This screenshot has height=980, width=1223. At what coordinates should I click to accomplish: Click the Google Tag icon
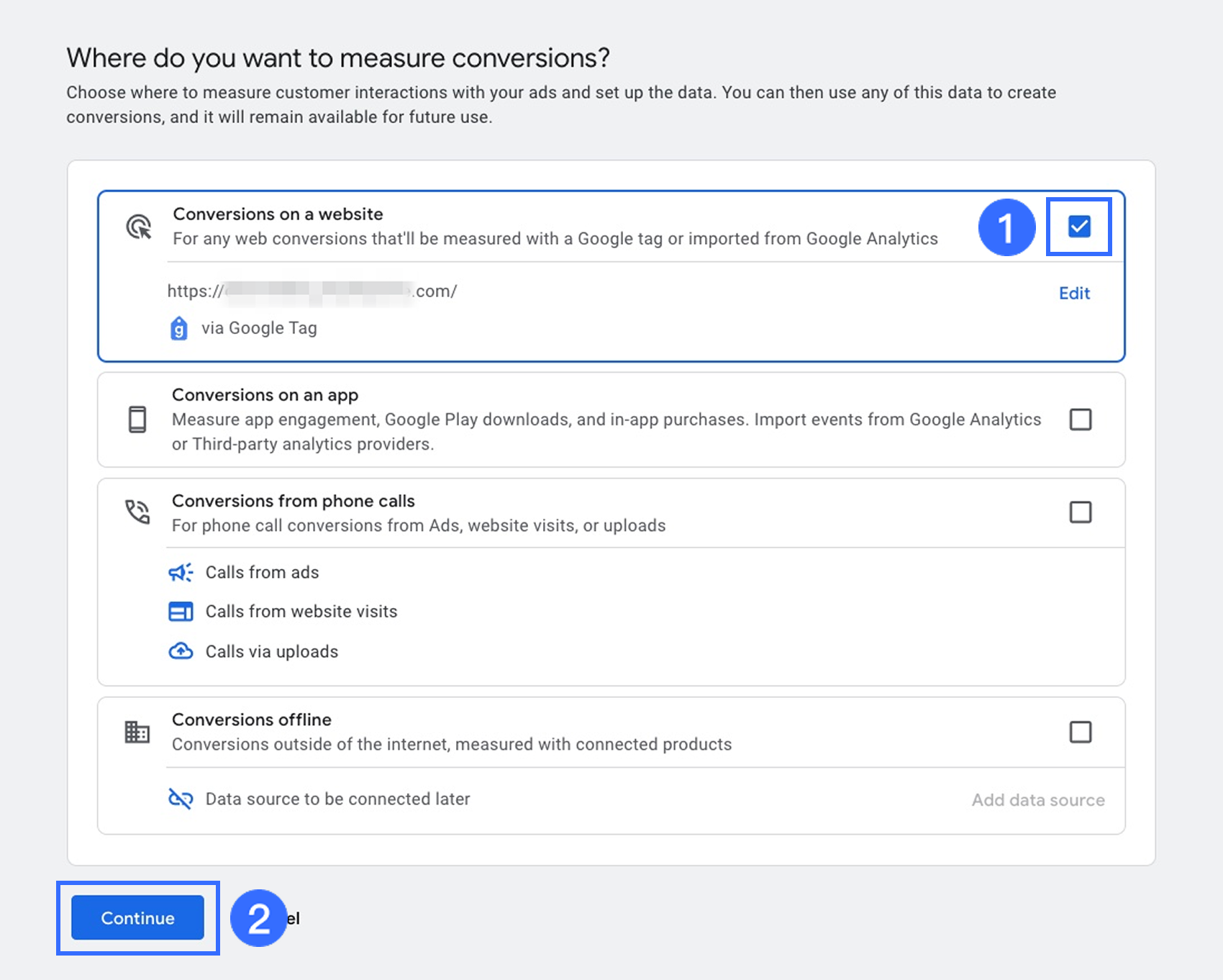pos(178,329)
